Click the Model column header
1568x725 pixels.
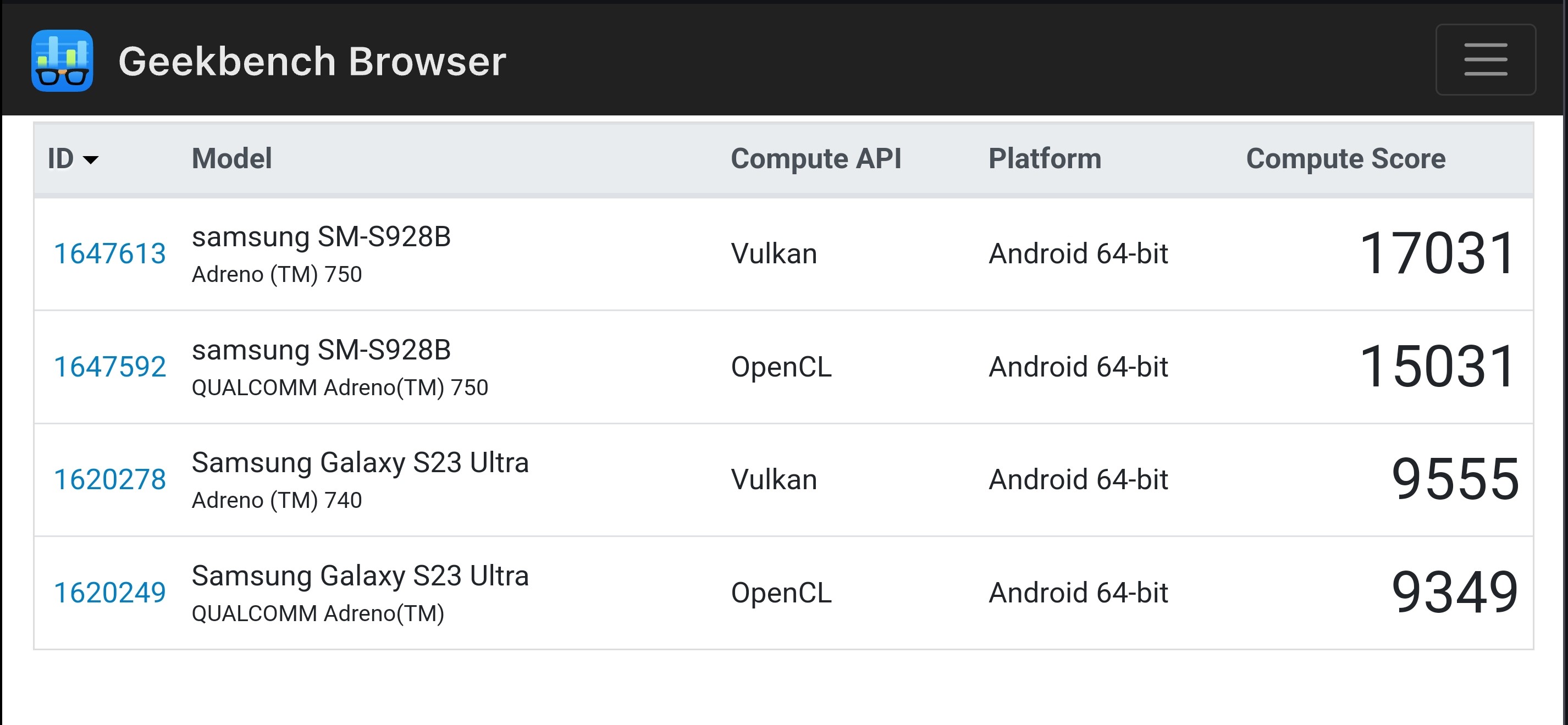click(x=231, y=158)
